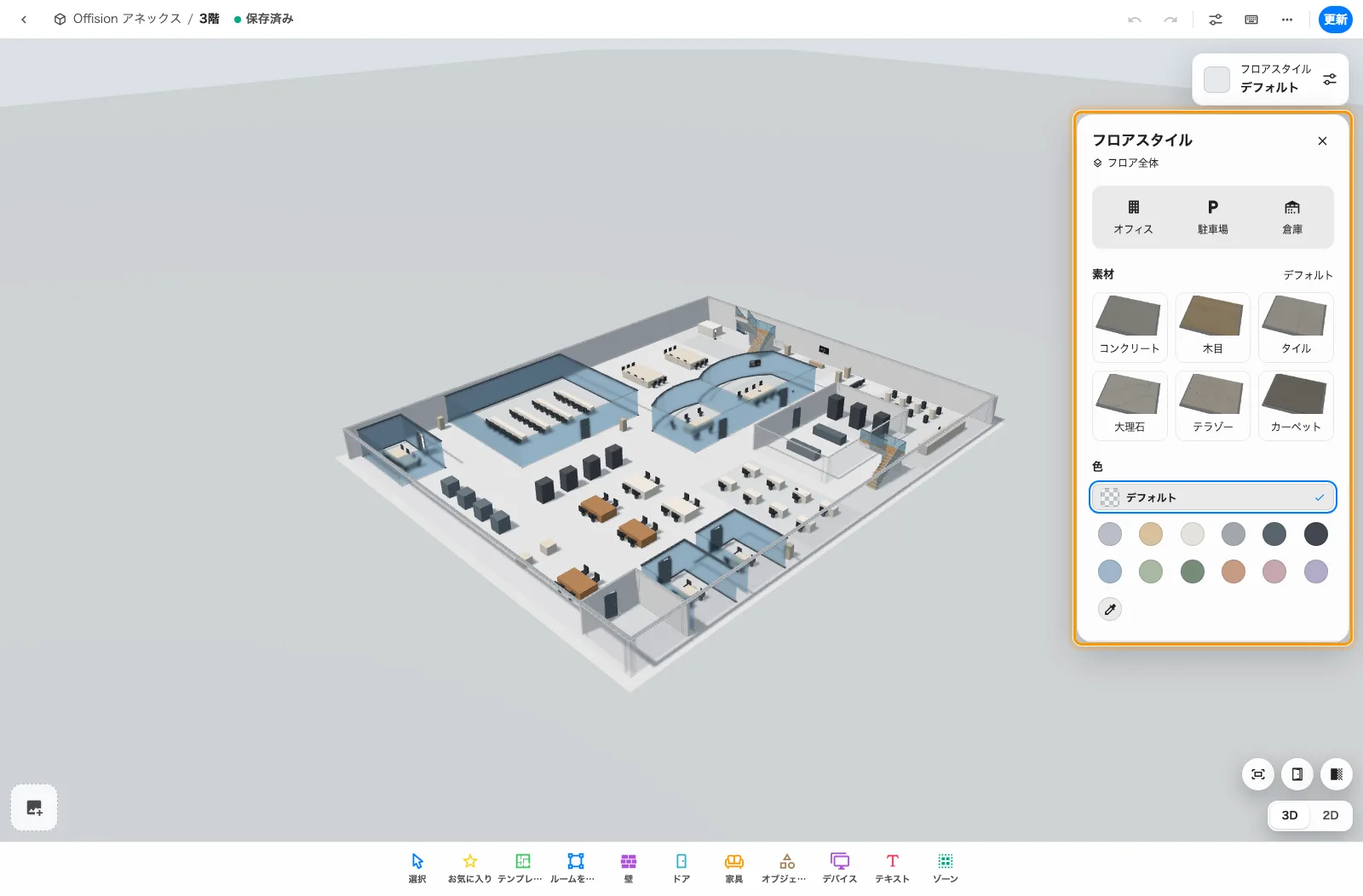Pick the terracotta orange color swatch
This screenshot has width=1363, height=896.
[1234, 571]
